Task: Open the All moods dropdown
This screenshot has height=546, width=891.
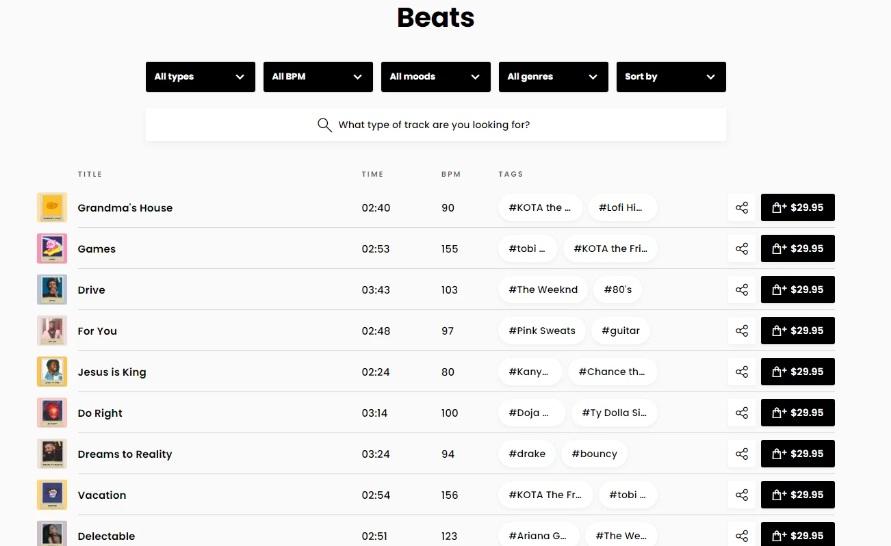Action: click(x=436, y=77)
